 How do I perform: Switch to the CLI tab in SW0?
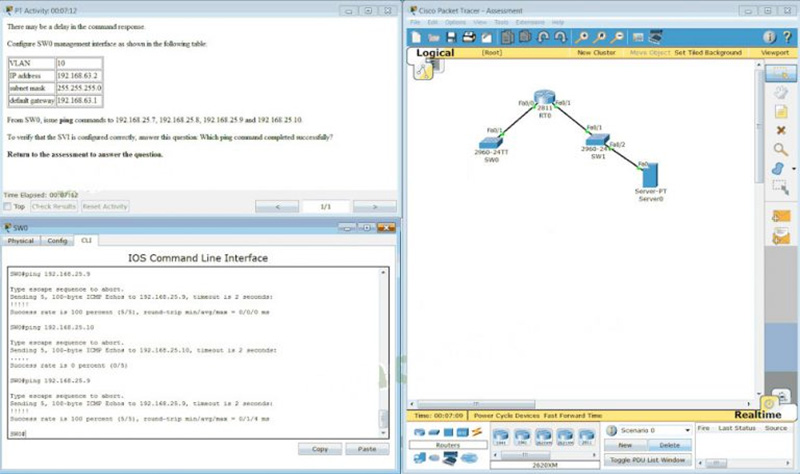[86, 240]
